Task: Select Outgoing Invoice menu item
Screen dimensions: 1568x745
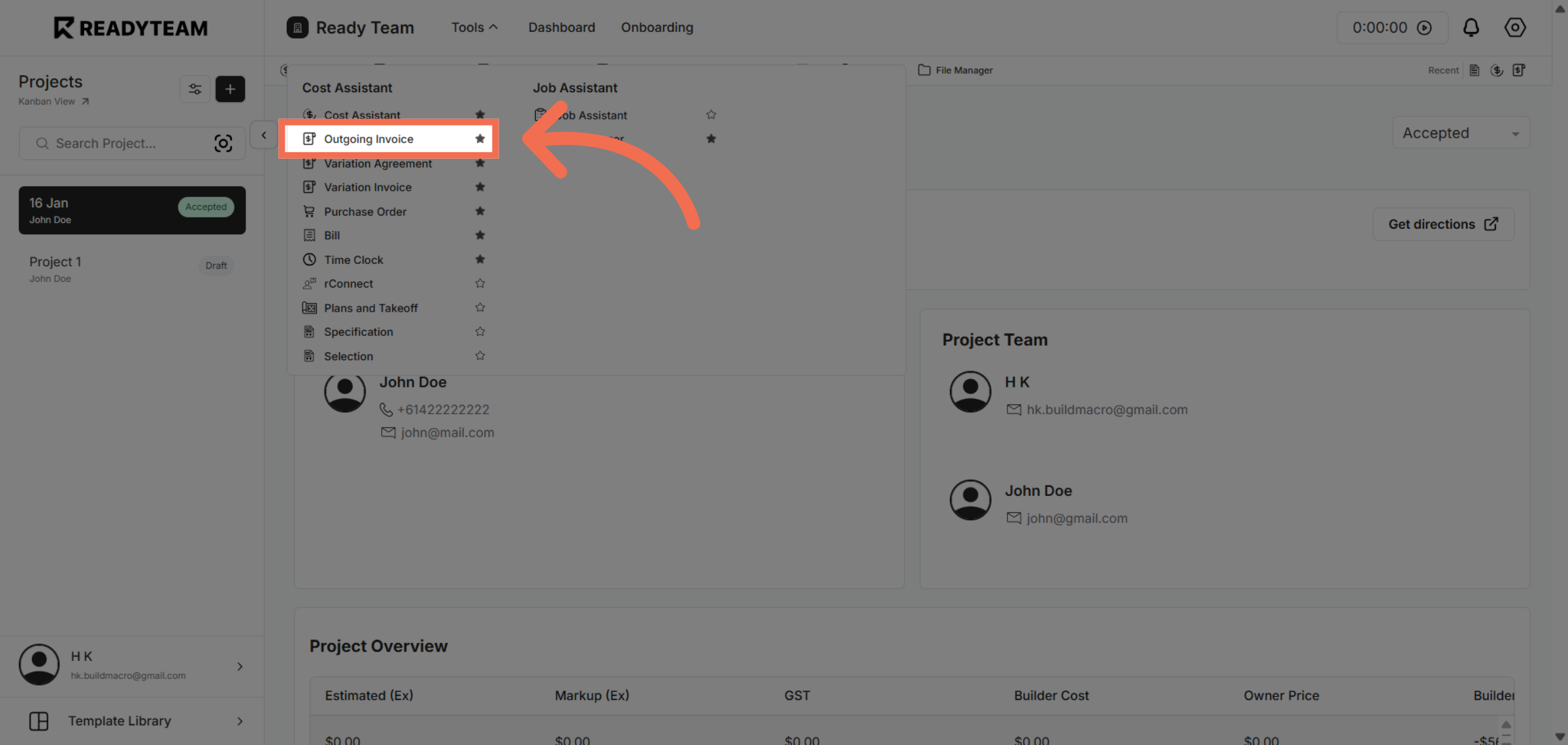Action: pos(369,139)
